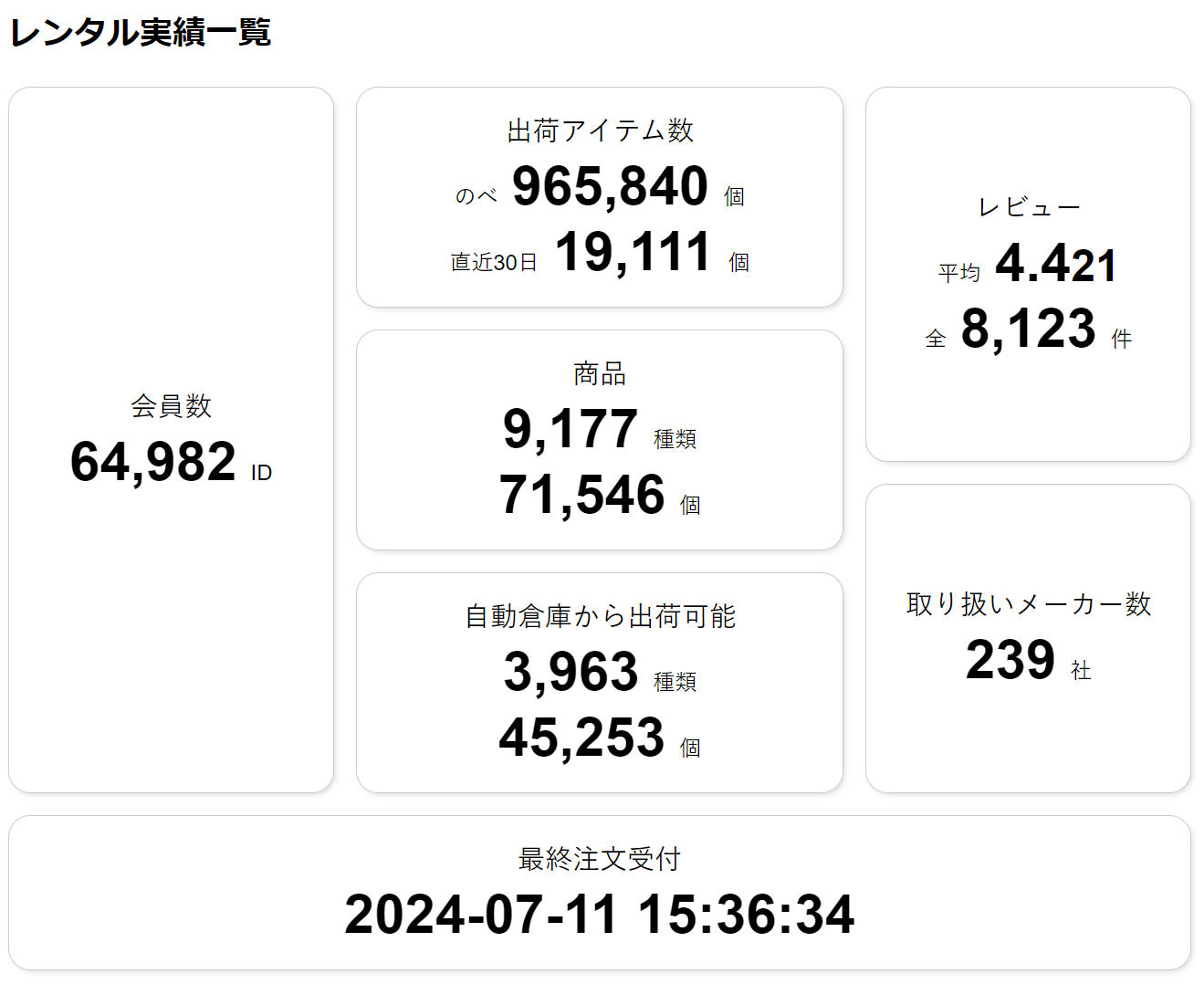This screenshot has width=1204, height=984.
Task: Select the warehouse types value 3,963
Action: click(571, 672)
